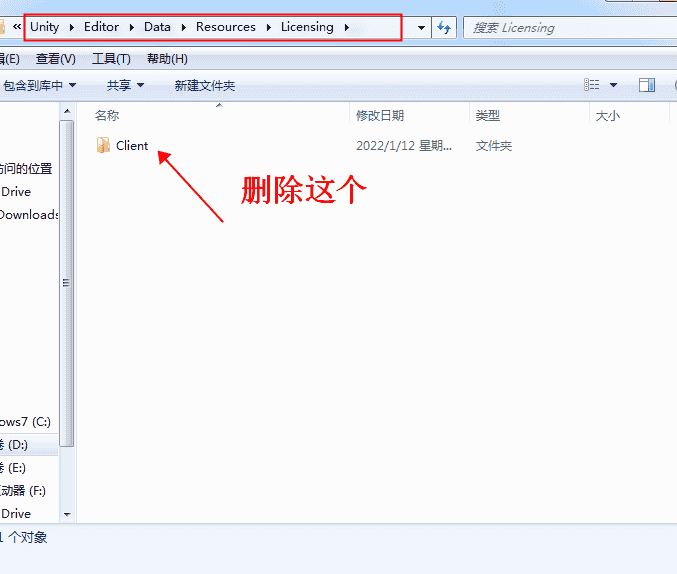Select the (F:) drive in navigation pane
The image size is (677, 574).
(x=23, y=491)
